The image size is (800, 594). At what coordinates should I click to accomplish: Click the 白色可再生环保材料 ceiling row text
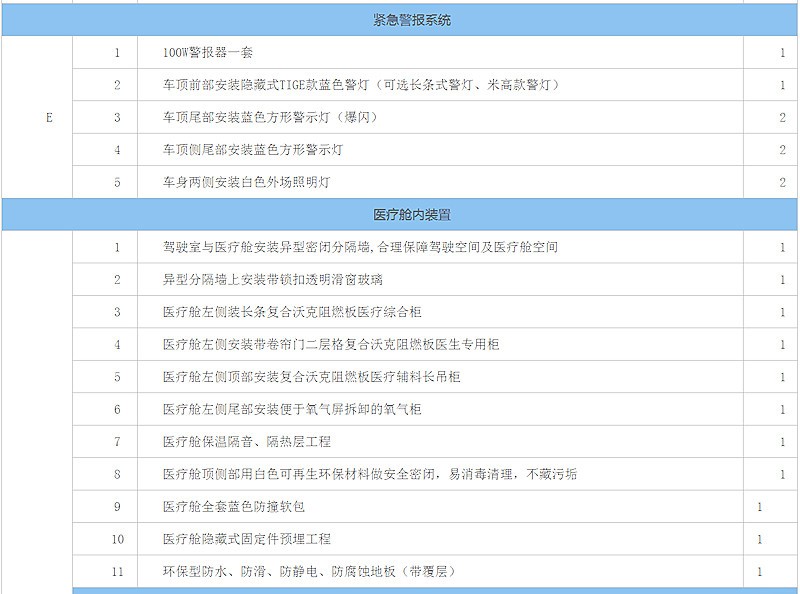coord(369,474)
